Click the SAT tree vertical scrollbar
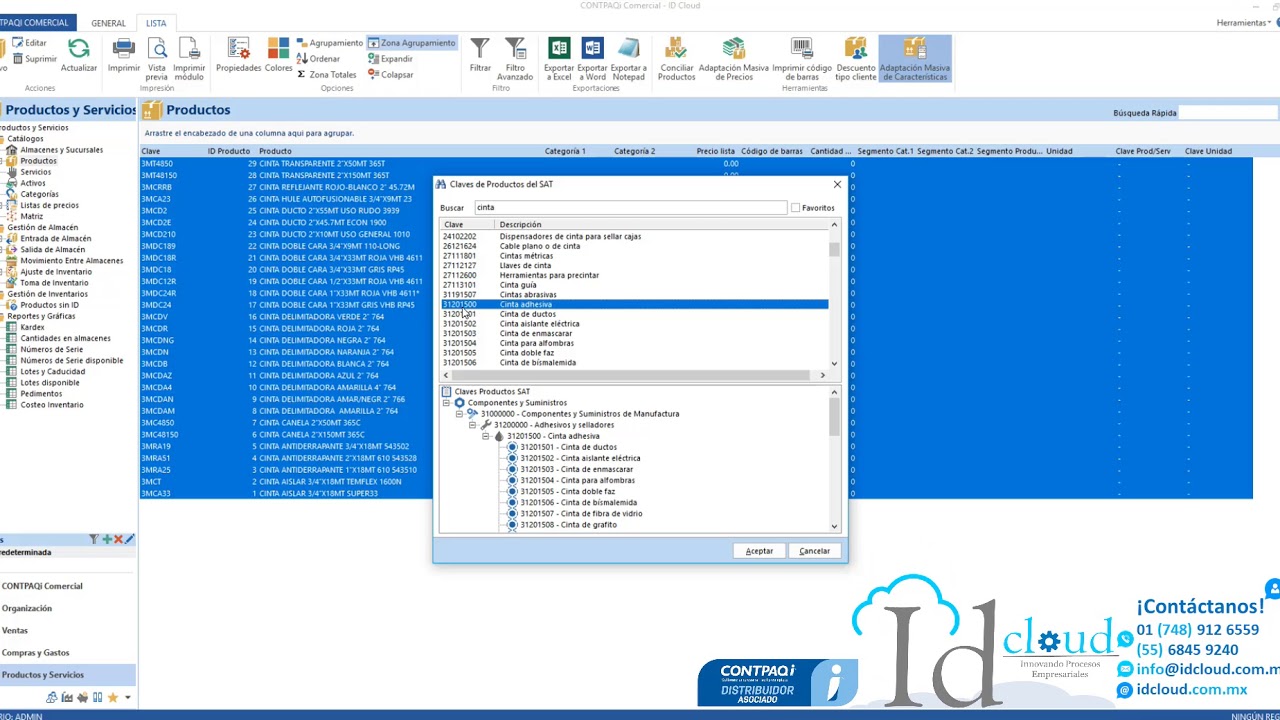Viewport: 1280px width, 720px height. coord(834,459)
